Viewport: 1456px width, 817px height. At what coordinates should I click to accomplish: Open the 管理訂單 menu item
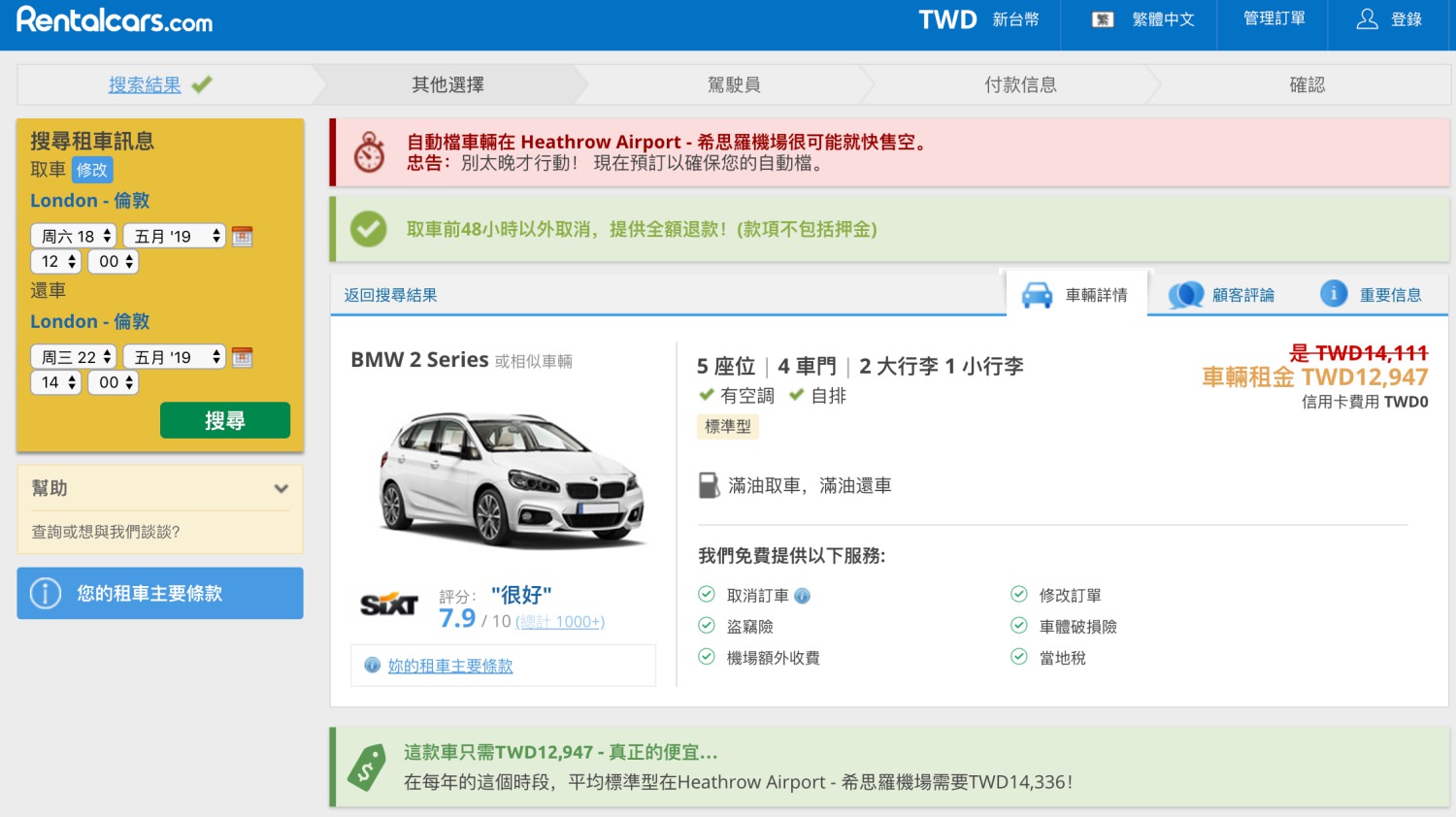coord(1274,18)
